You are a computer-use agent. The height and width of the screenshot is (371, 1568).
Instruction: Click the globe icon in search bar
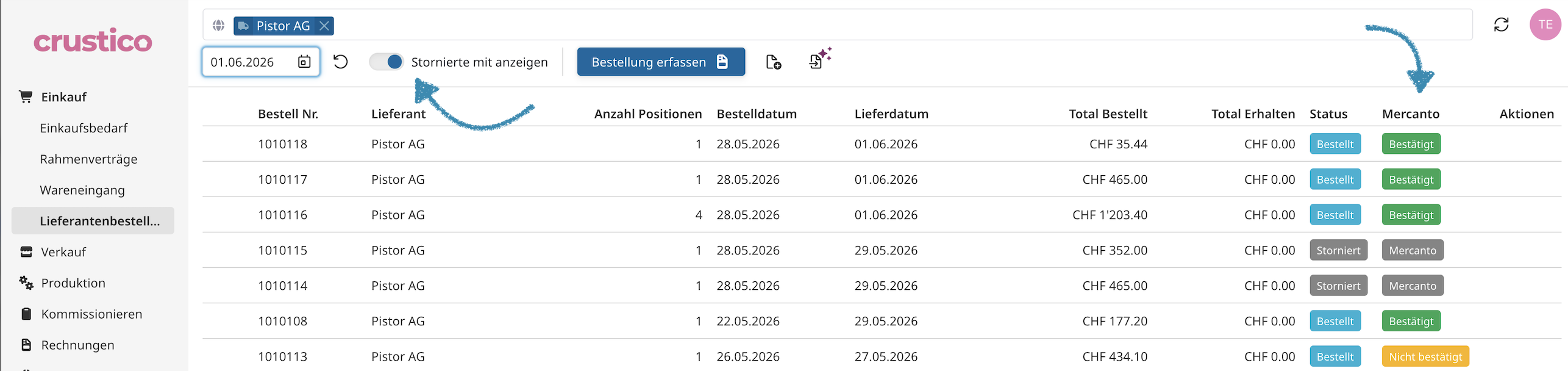coord(218,26)
